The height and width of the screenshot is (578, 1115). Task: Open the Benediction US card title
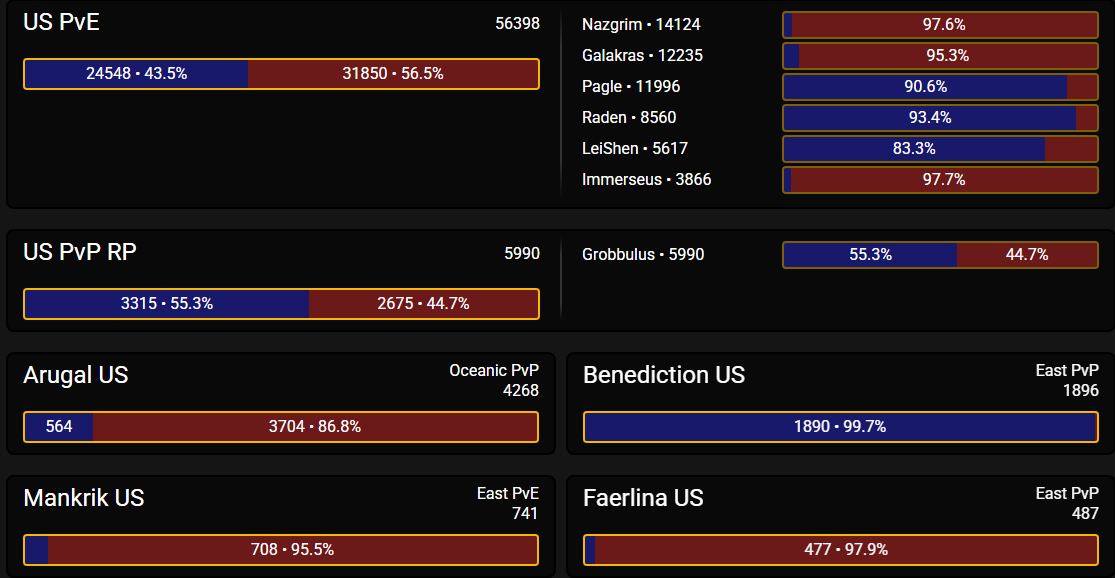663,375
